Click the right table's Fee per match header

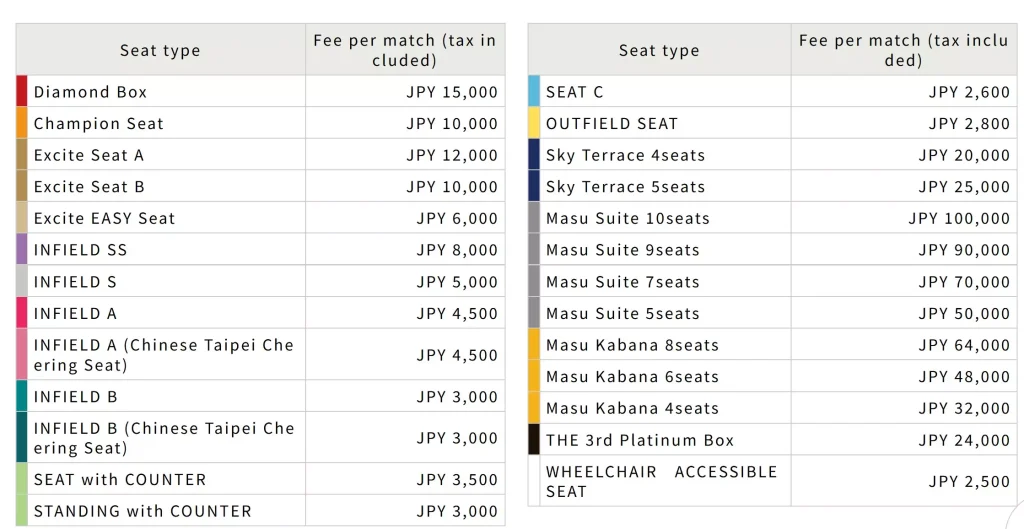tap(902, 50)
